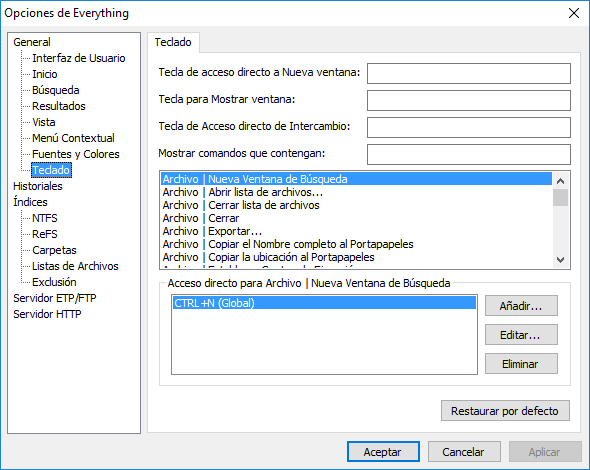The image size is (590, 470).
Task: Open the Búsqueda options page
Action: click(56, 90)
